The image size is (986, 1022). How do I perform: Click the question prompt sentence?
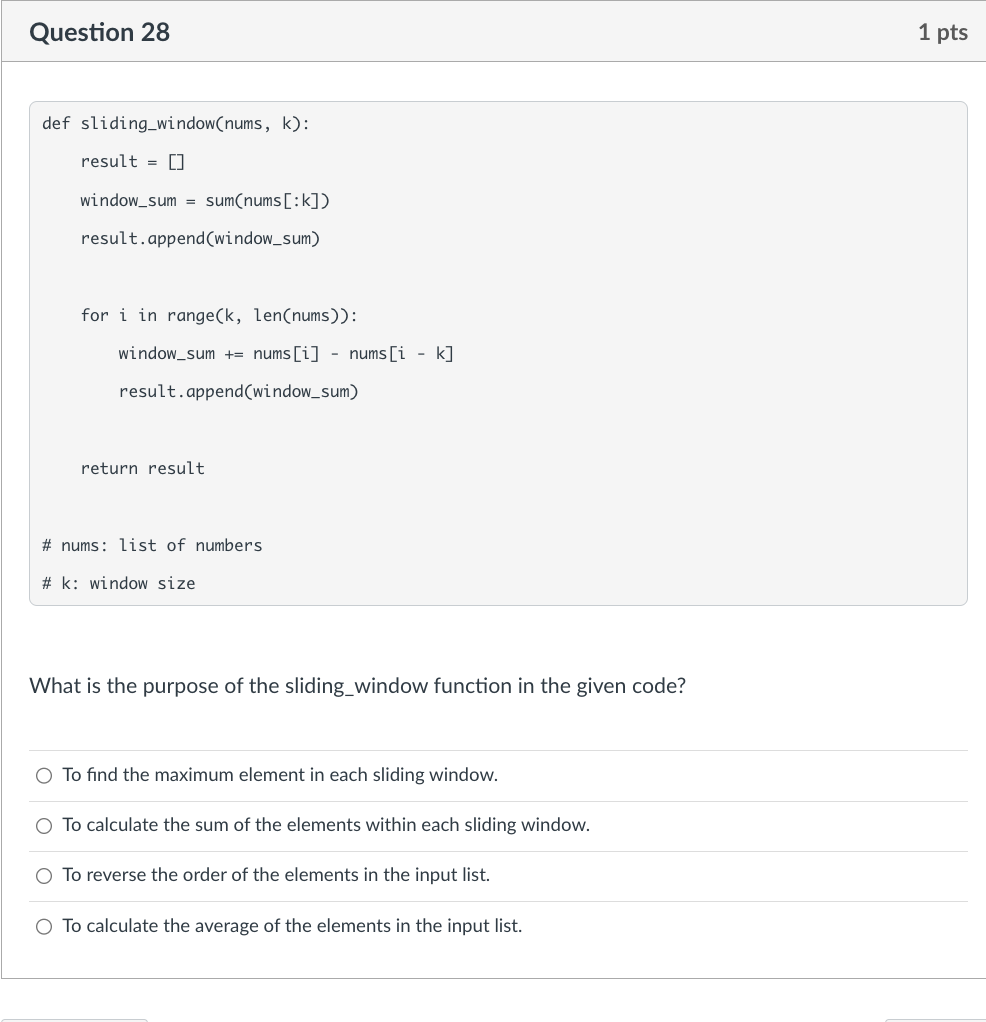point(357,686)
